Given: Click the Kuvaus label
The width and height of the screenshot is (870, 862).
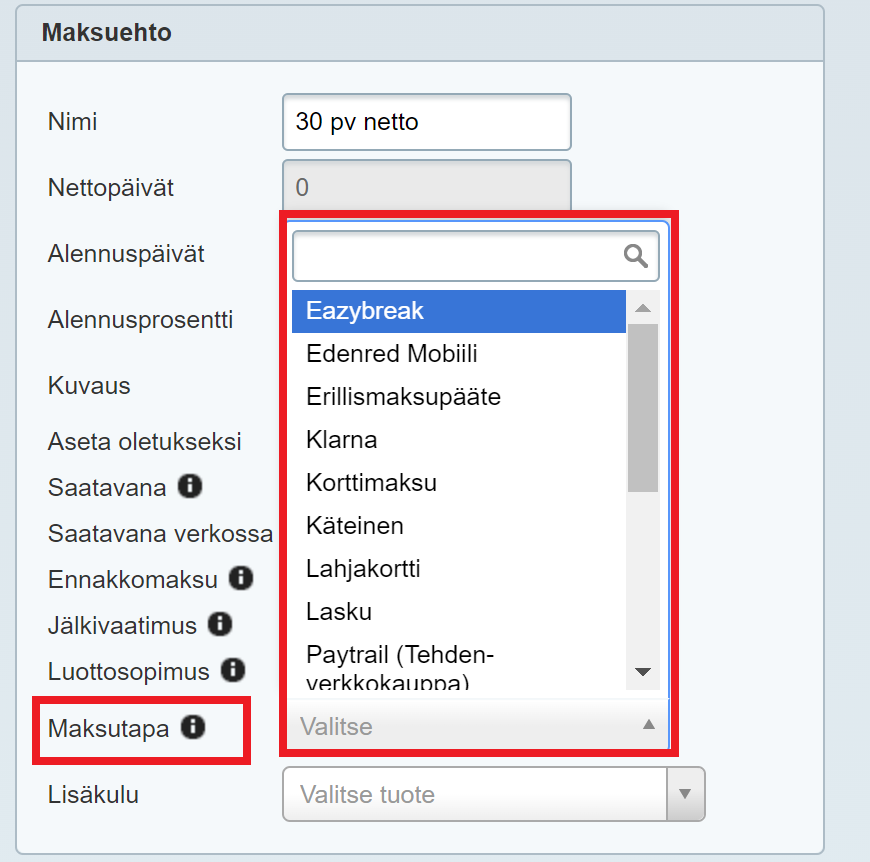Looking at the screenshot, I should (x=89, y=386).
